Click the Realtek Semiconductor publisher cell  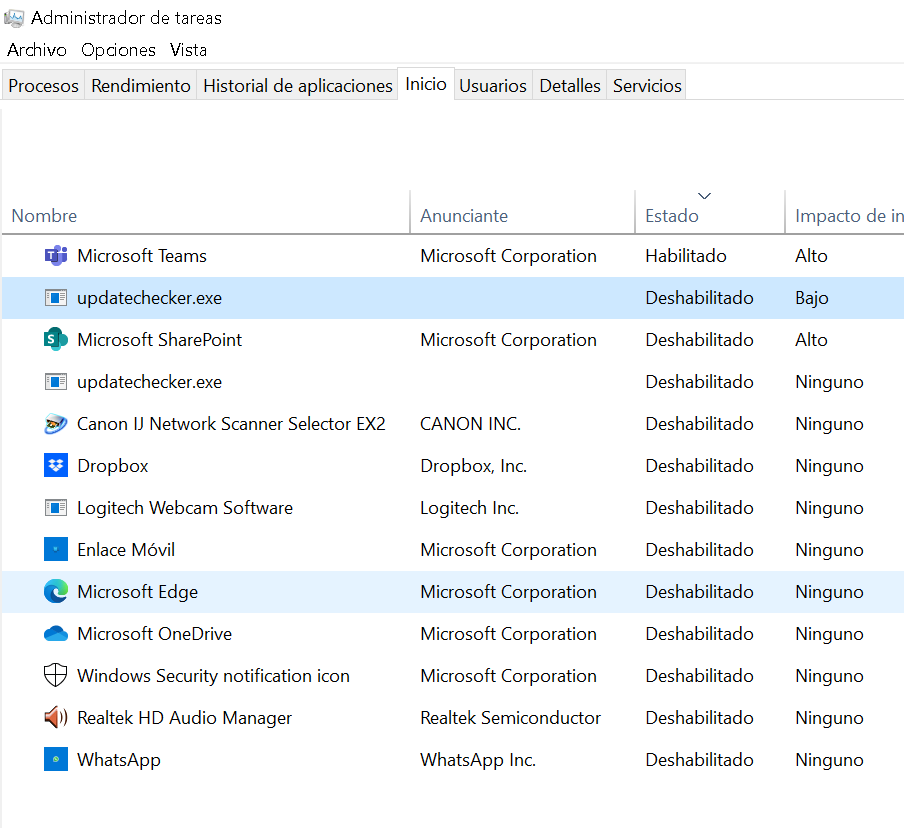510,717
